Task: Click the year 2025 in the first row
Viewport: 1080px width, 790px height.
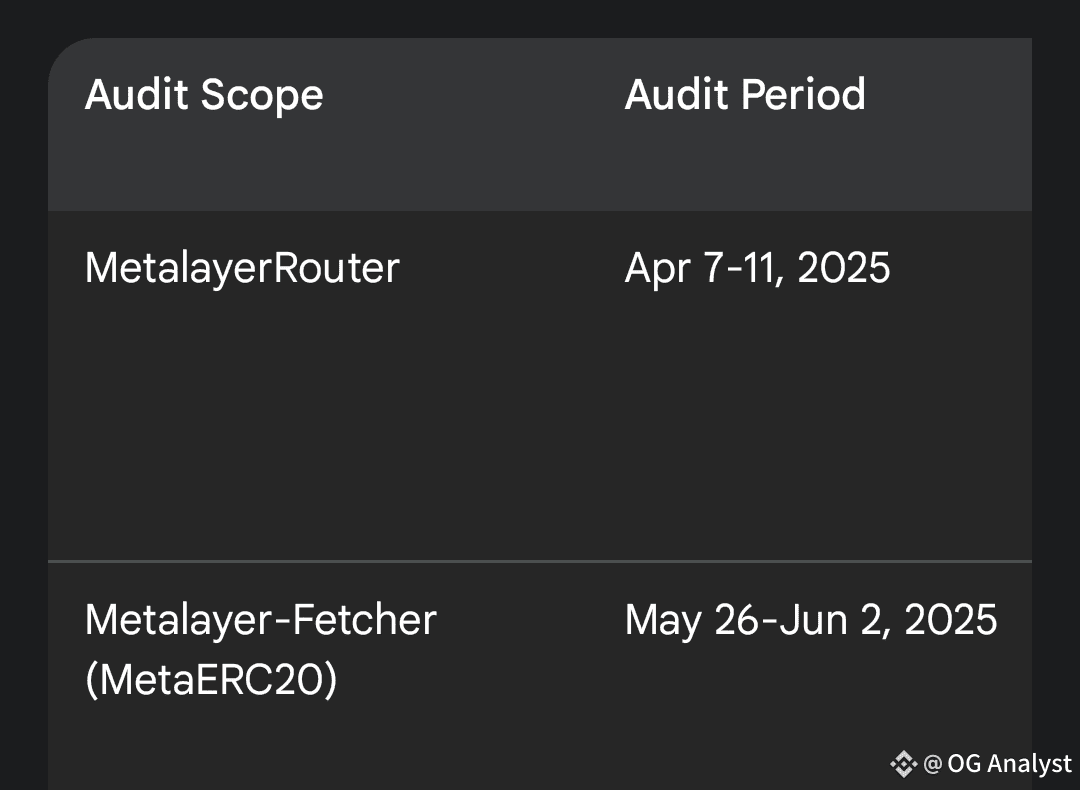Action: pyautogui.click(x=844, y=268)
